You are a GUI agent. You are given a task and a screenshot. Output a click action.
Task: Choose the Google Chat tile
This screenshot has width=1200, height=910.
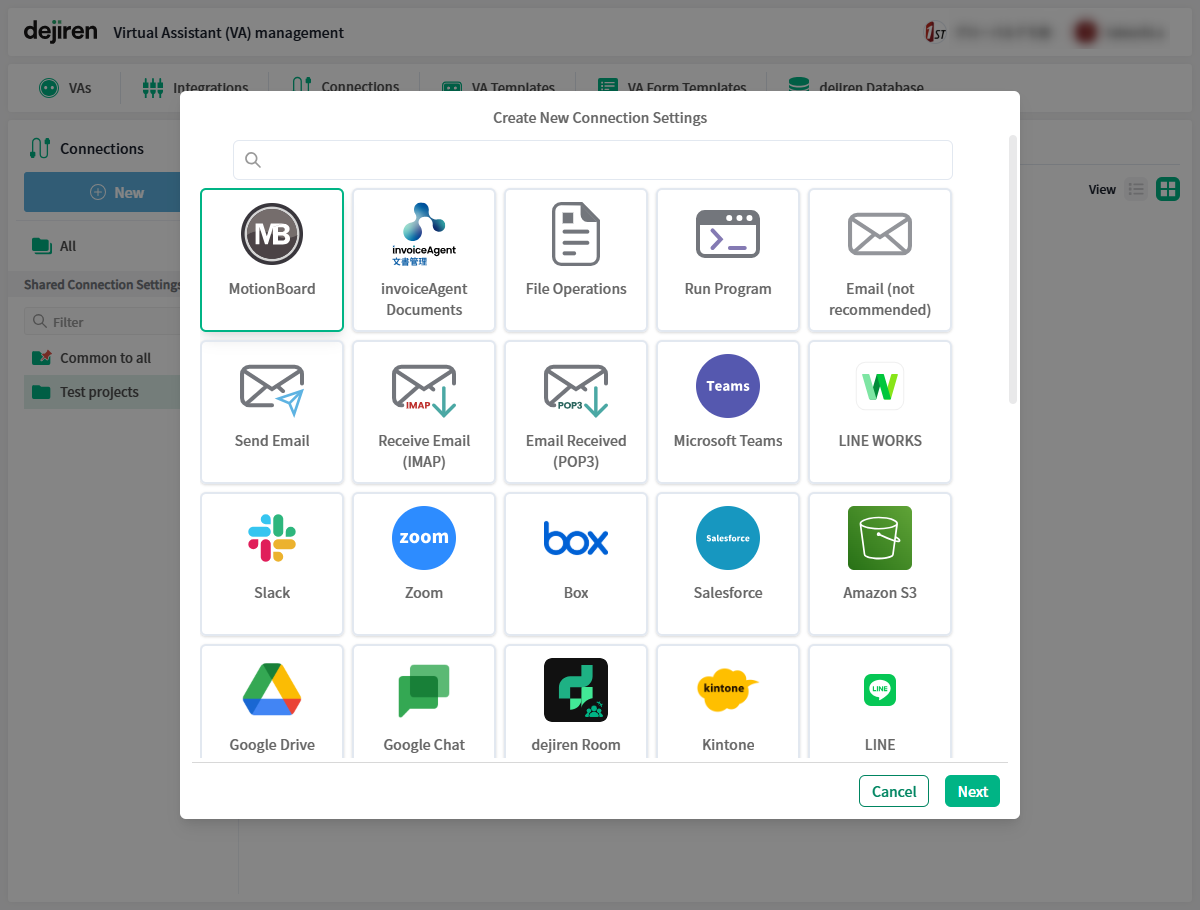click(x=424, y=703)
